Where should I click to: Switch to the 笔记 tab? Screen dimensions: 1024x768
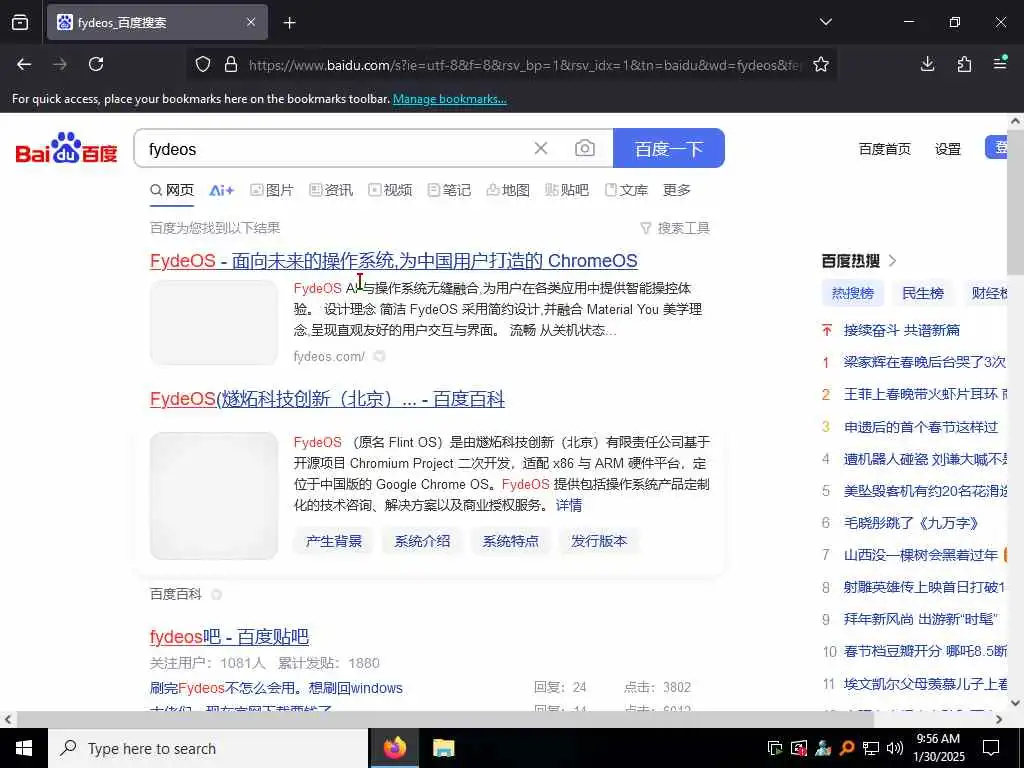pos(449,190)
